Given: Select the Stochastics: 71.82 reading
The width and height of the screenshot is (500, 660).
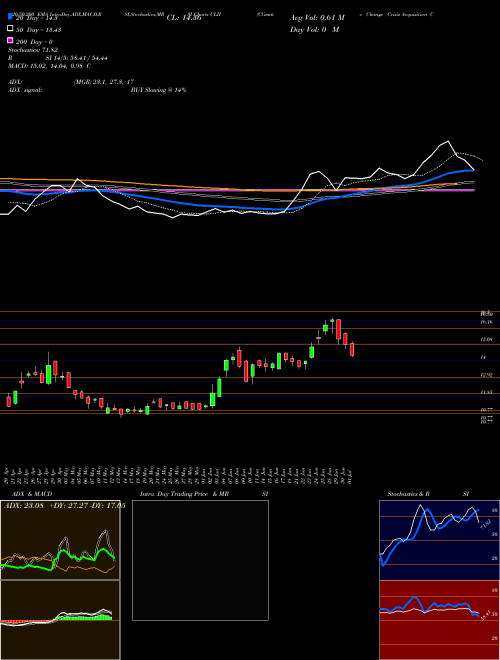Looking at the screenshot, I should pyautogui.click(x=32, y=50).
